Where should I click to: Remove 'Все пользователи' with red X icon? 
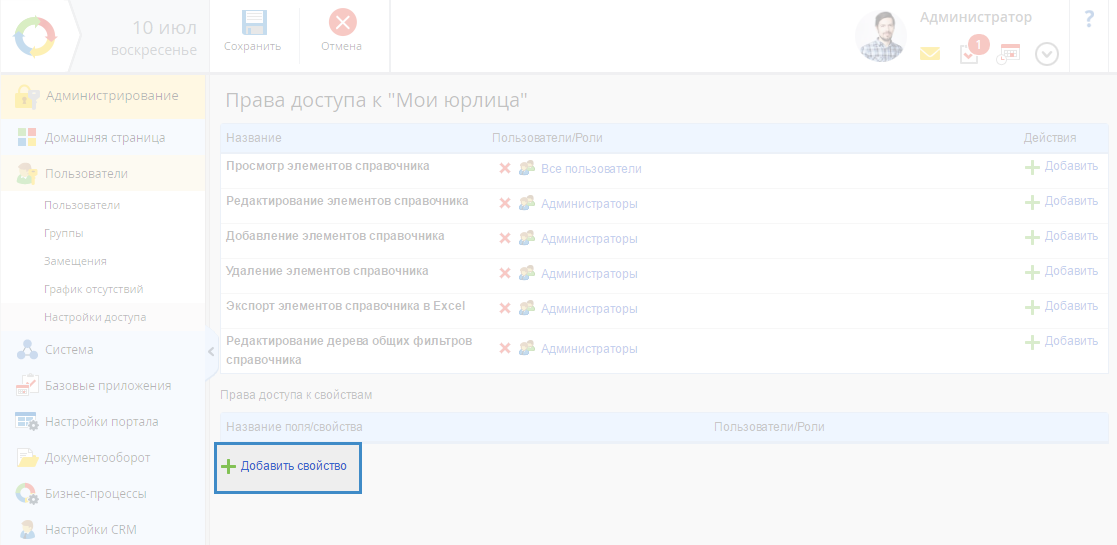click(505, 169)
